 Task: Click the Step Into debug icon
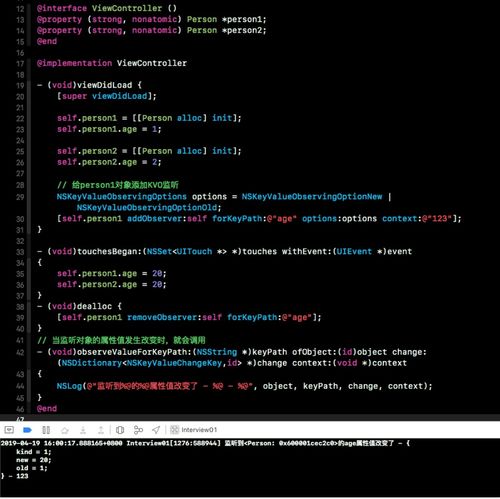(x=83, y=430)
